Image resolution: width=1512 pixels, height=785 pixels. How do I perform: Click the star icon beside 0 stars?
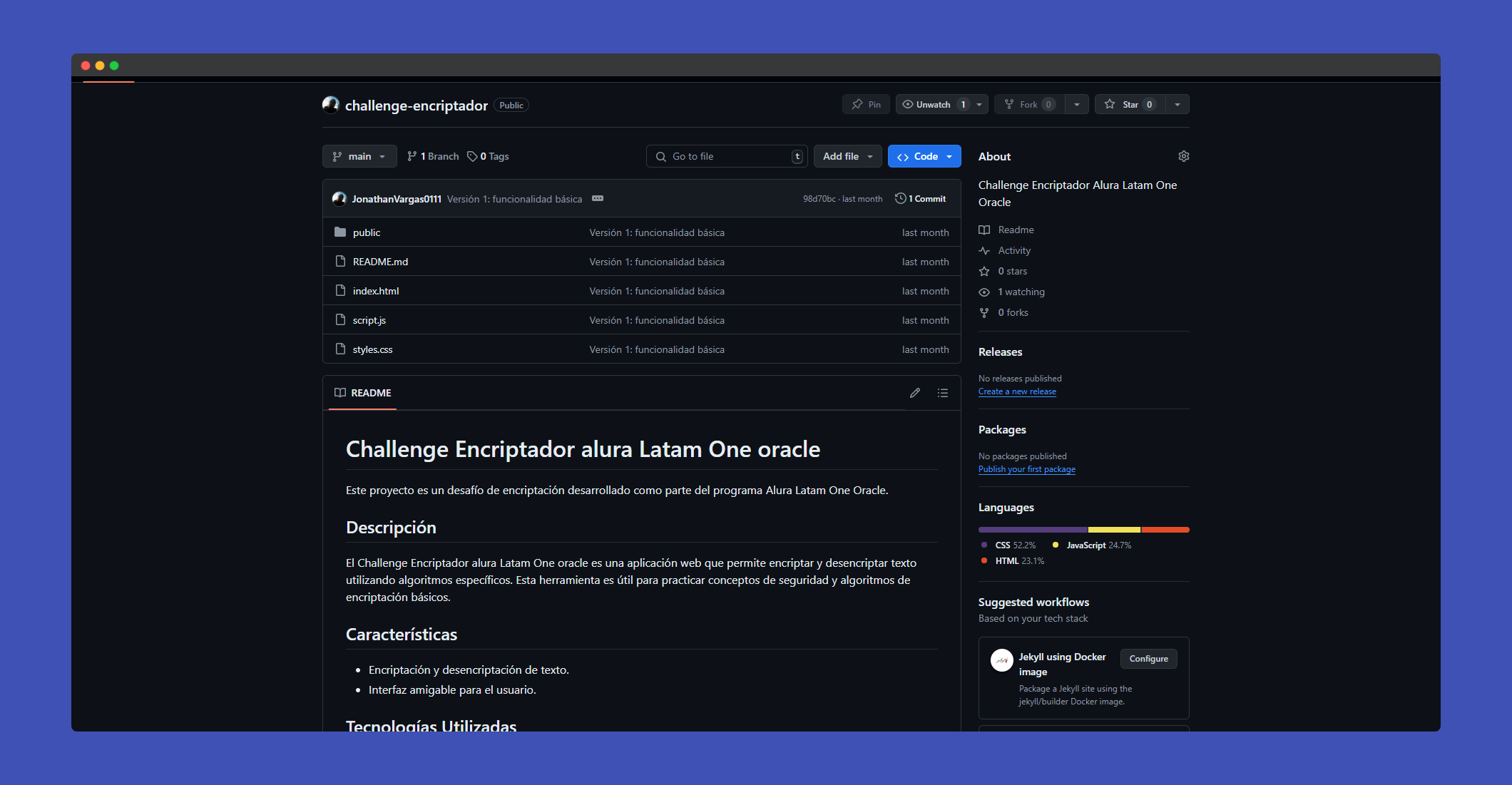(984, 271)
